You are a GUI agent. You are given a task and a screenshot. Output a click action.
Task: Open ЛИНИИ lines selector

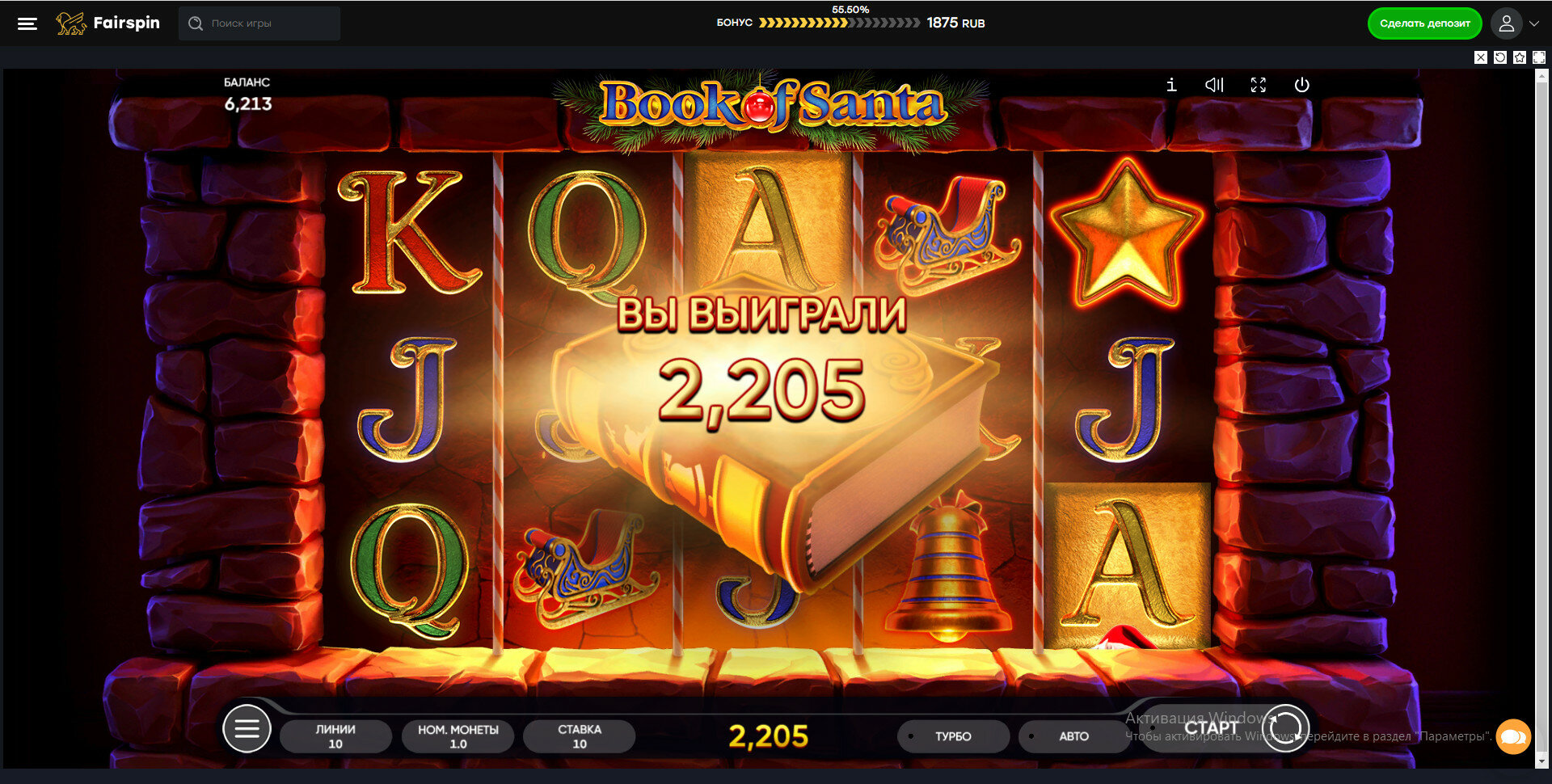(x=335, y=736)
